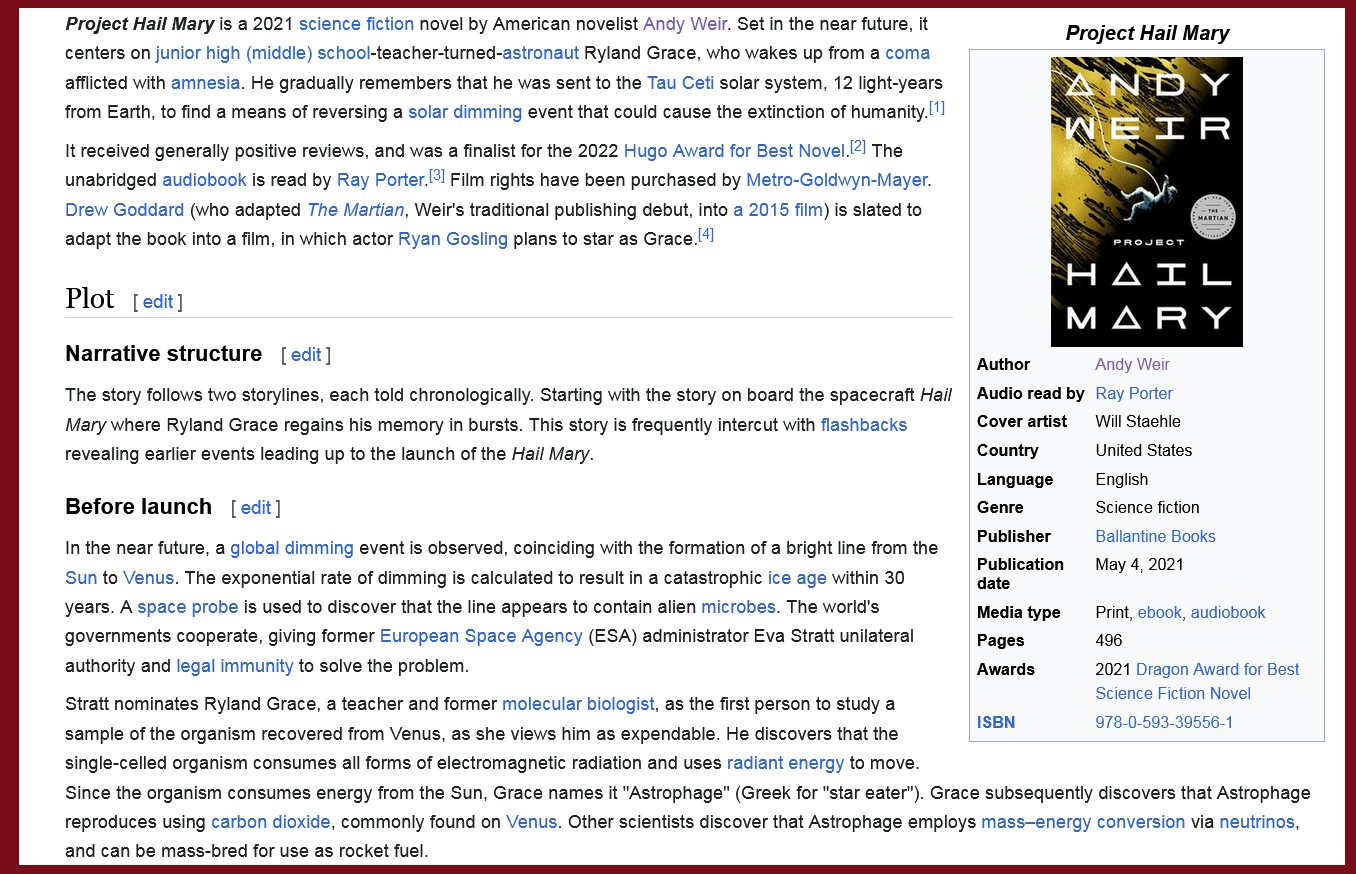Click infobox title 'Project Hail Mary'
The height and width of the screenshot is (874, 1356).
tap(1147, 33)
